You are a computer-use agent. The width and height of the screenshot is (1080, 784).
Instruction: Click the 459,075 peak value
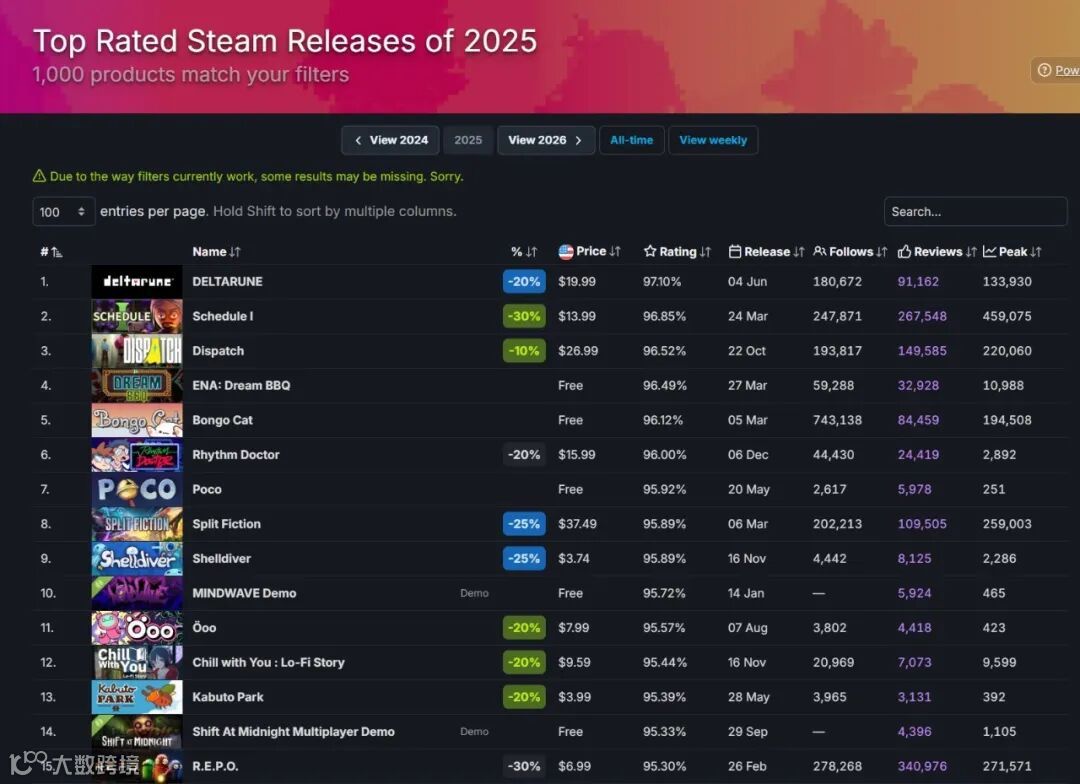click(x=1007, y=316)
